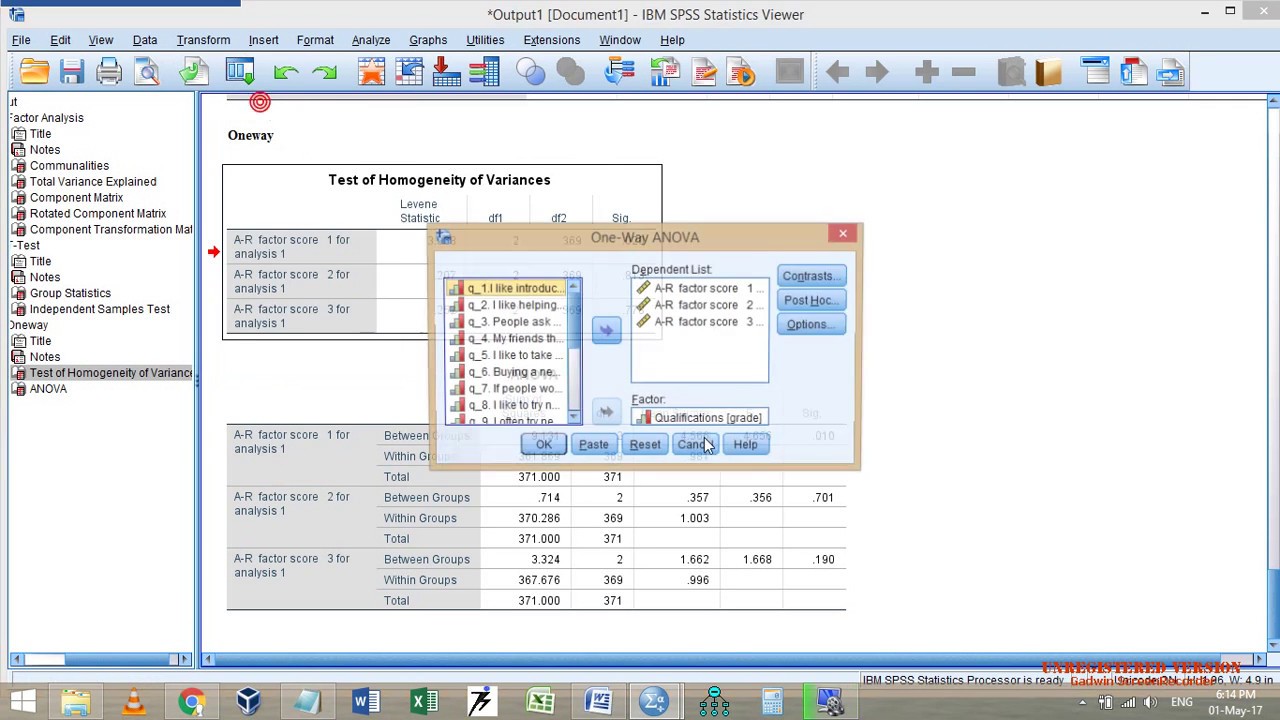Screen dimensions: 1280x720
Task: Select 'Rotated Component Matrix' in outline
Action: 98,214
